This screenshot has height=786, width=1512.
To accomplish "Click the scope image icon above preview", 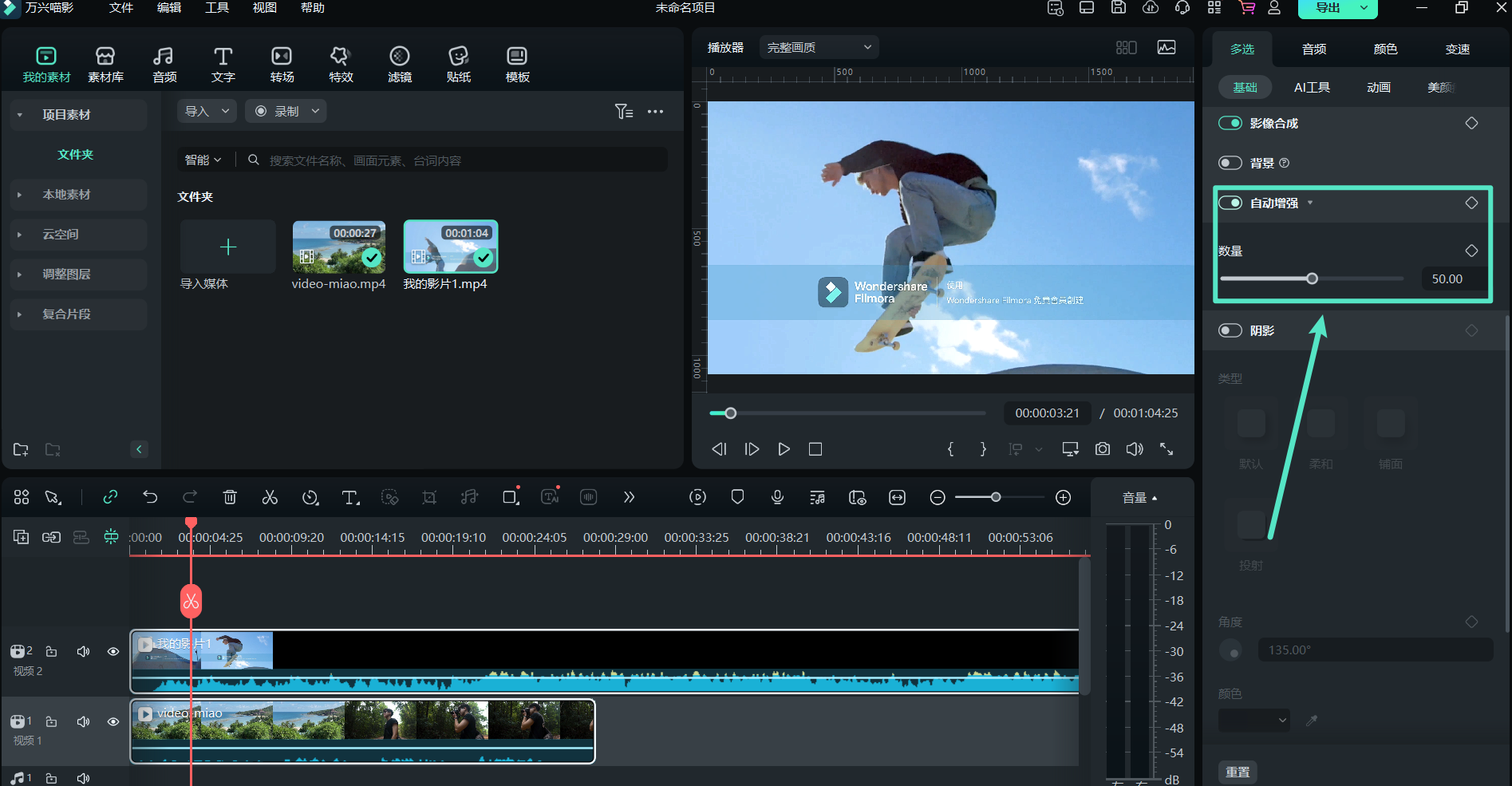I will click(1167, 47).
